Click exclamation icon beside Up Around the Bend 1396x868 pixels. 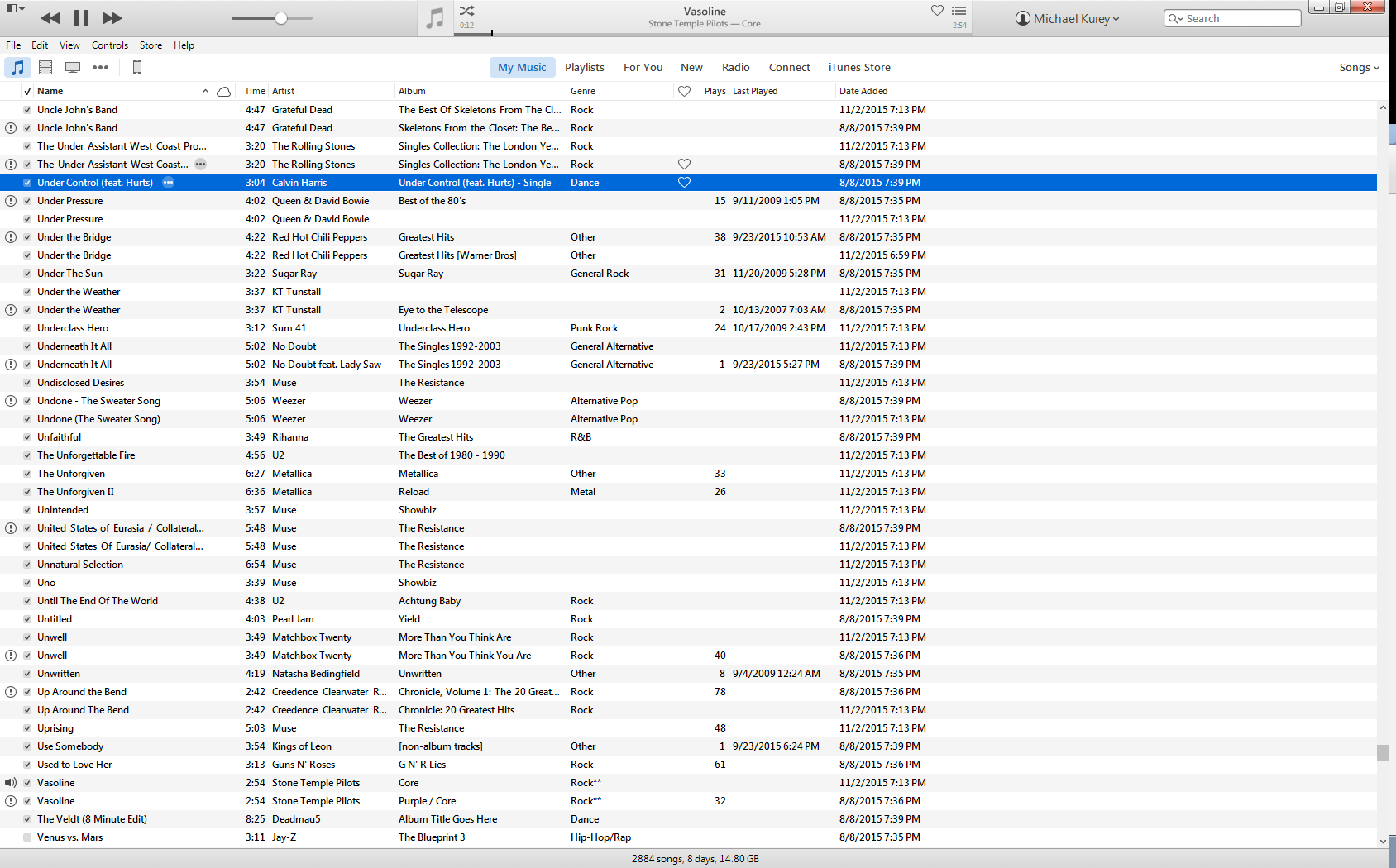(11, 692)
